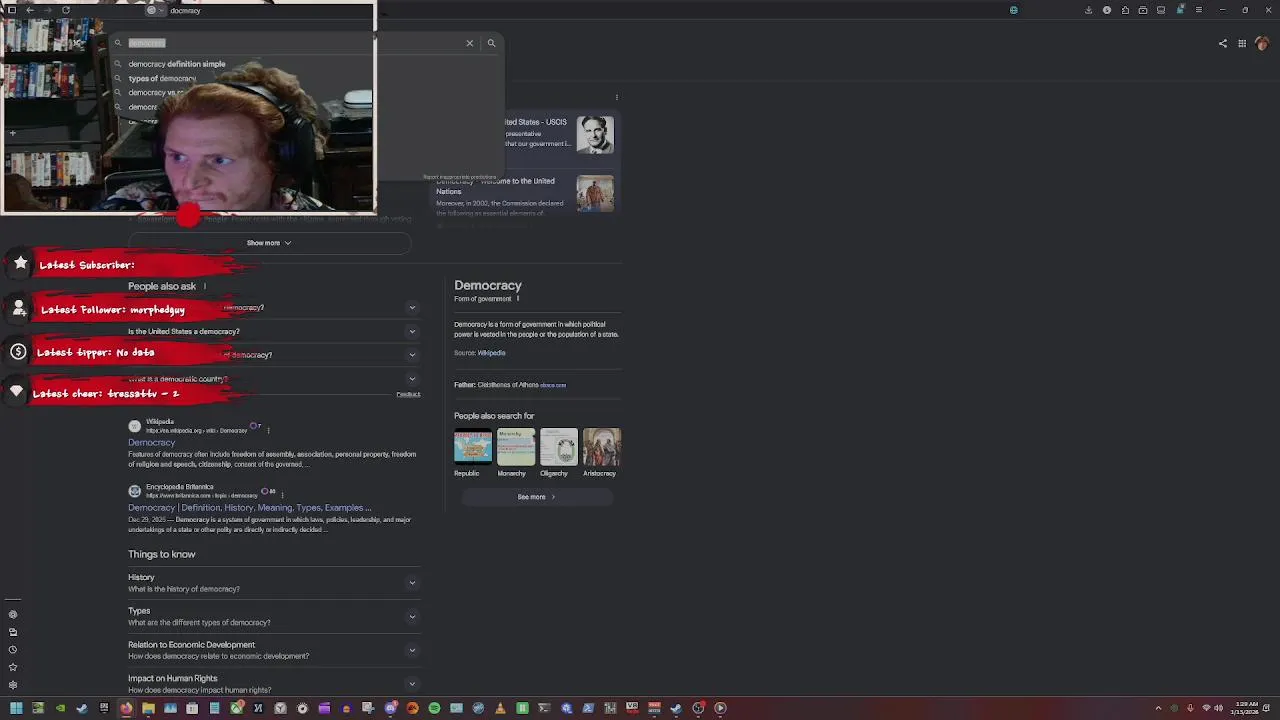Viewport: 1280px width, 720px height.
Task: Expand the History things-to-know row
Action: (x=272, y=582)
